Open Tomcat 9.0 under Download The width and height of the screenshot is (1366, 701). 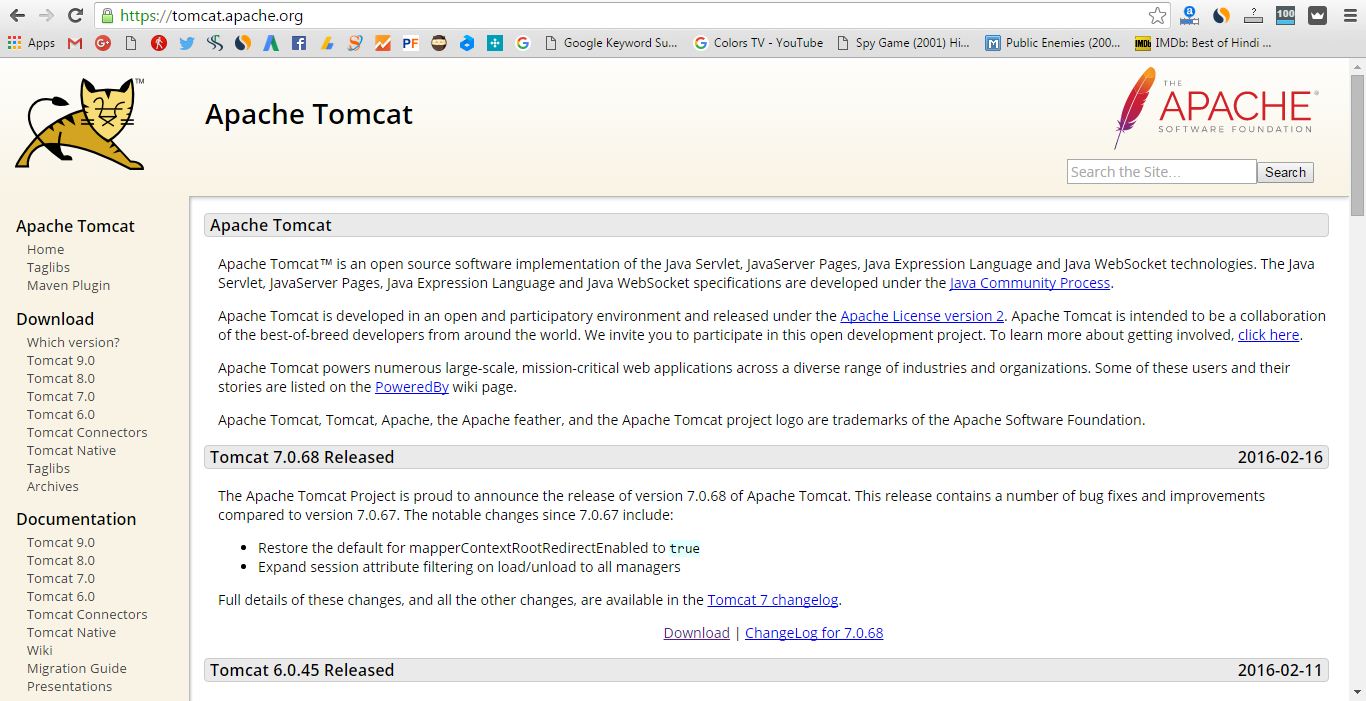click(x=61, y=360)
